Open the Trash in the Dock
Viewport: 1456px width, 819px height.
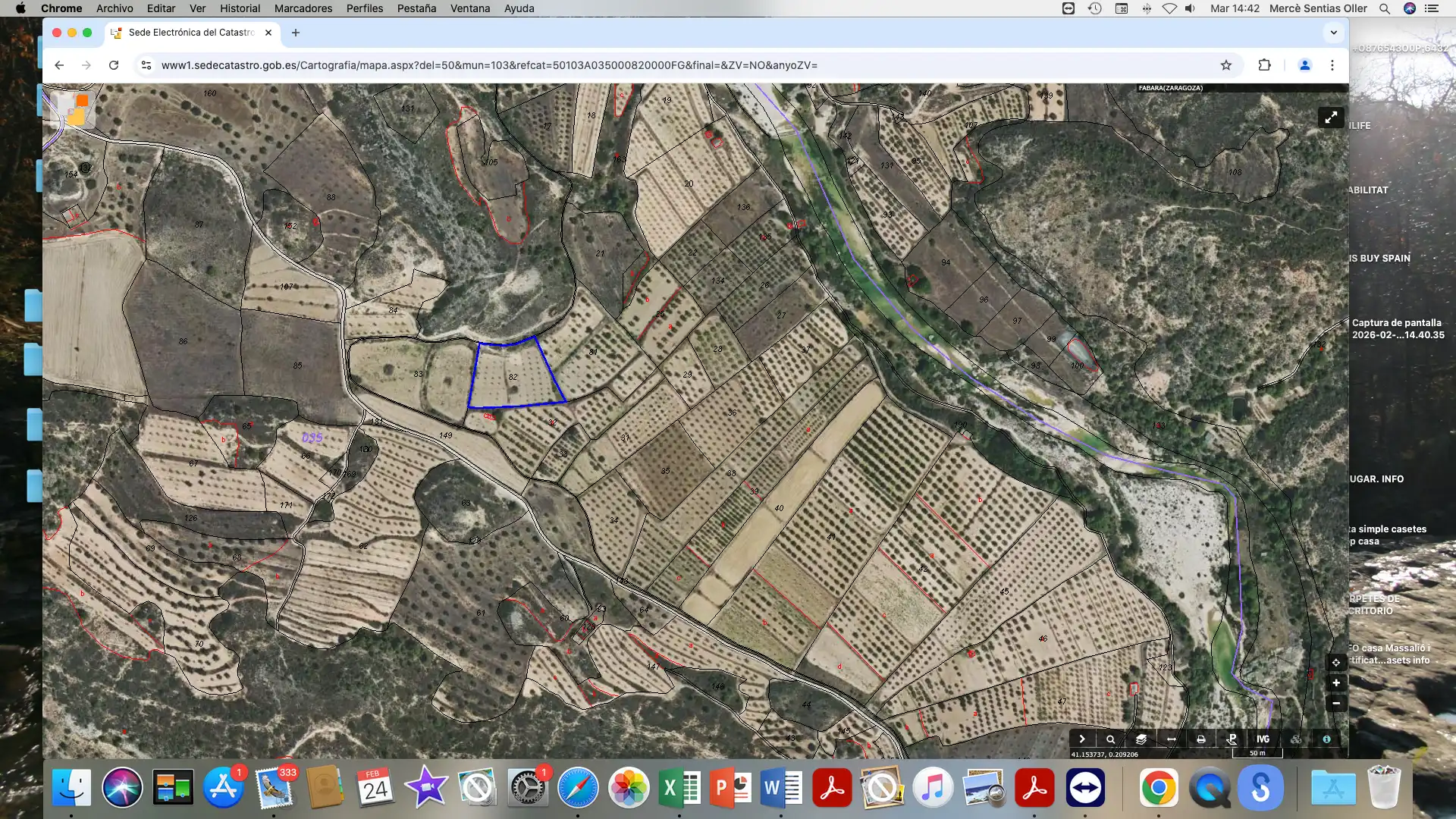[x=1384, y=787]
